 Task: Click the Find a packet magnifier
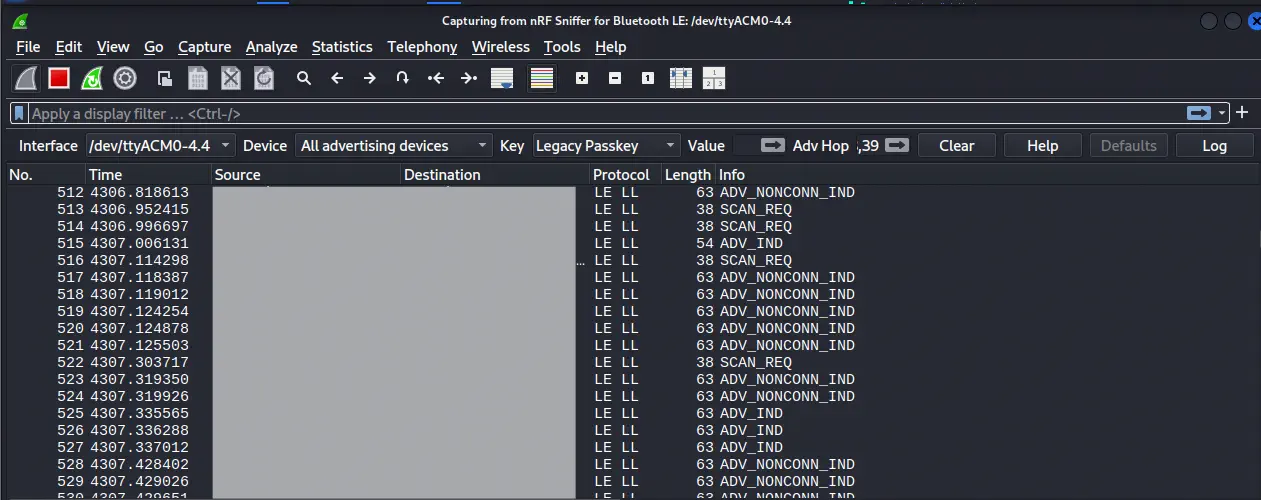click(x=304, y=78)
